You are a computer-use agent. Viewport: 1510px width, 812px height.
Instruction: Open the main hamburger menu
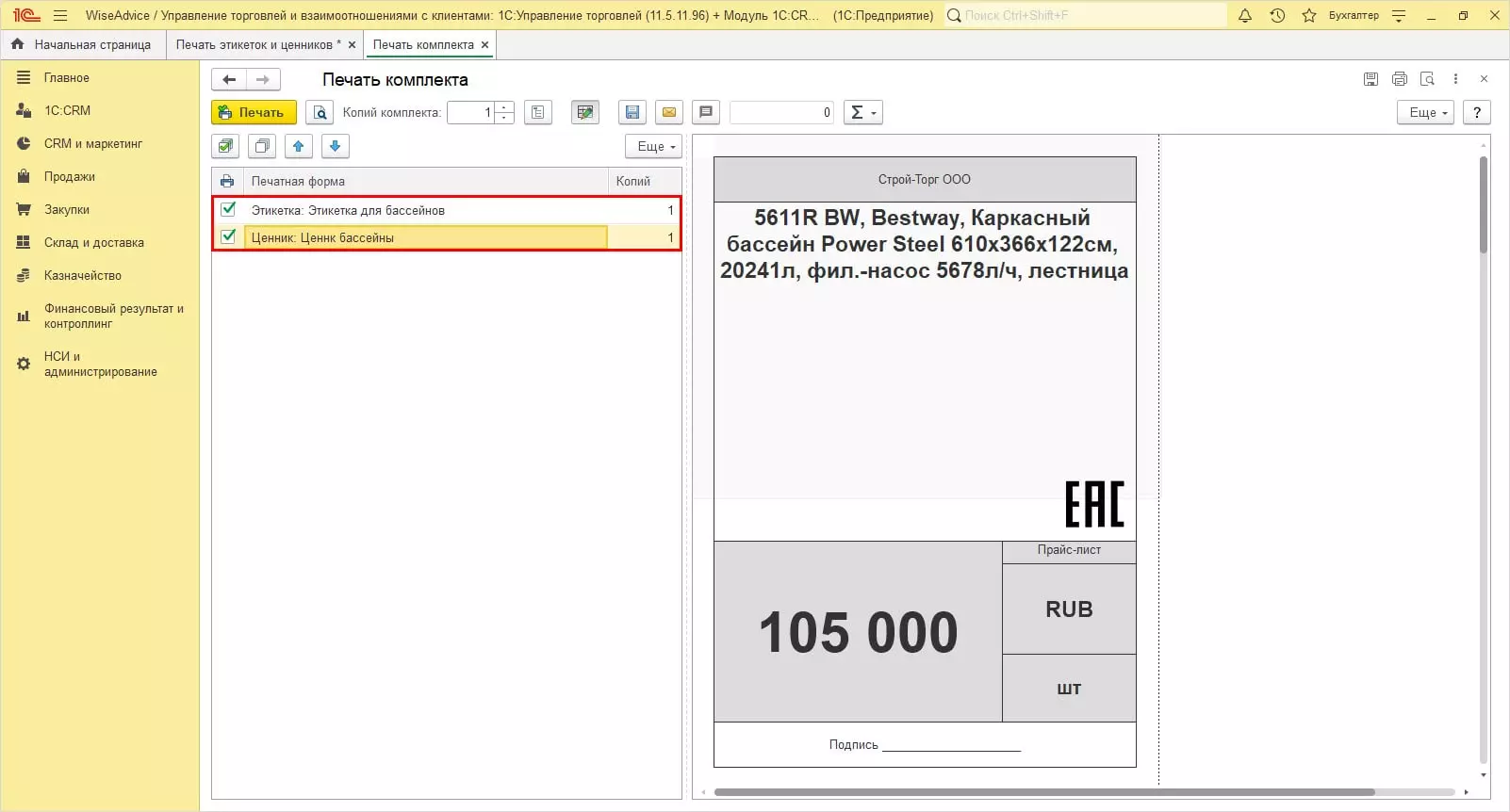point(60,15)
